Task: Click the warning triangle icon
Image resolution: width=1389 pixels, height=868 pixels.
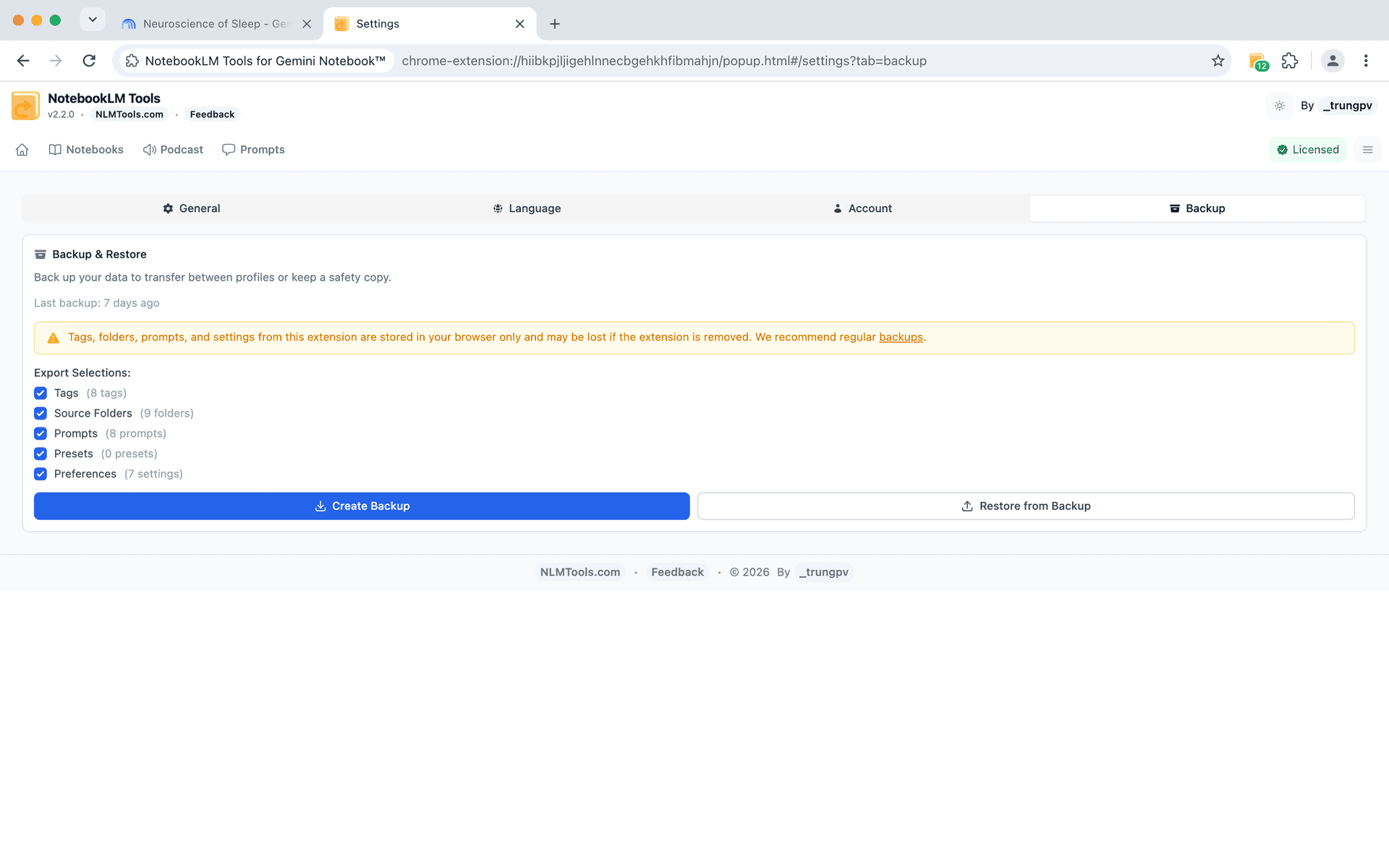Action: [53, 338]
